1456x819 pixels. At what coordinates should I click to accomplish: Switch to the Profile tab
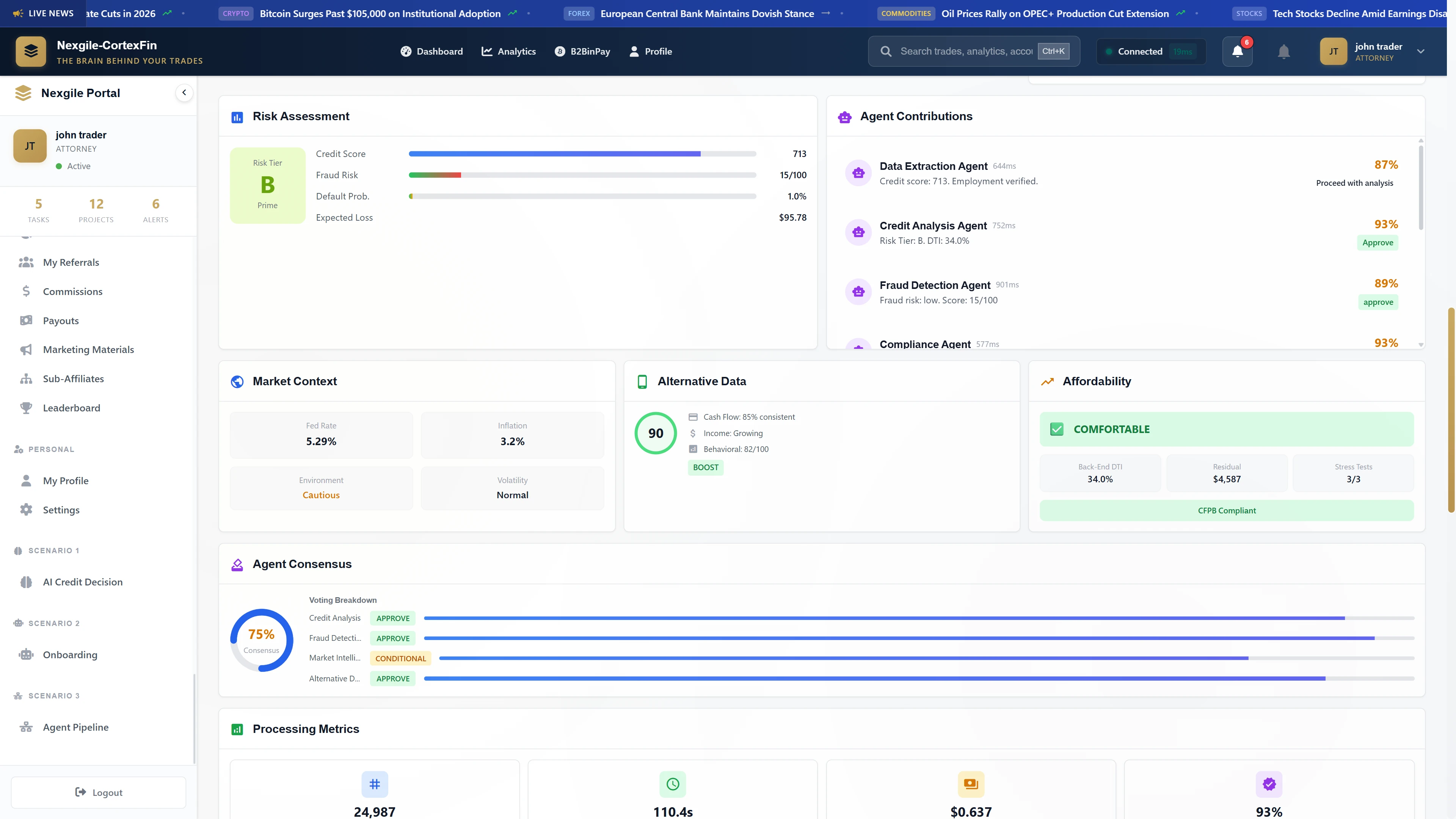pyautogui.click(x=651, y=51)
